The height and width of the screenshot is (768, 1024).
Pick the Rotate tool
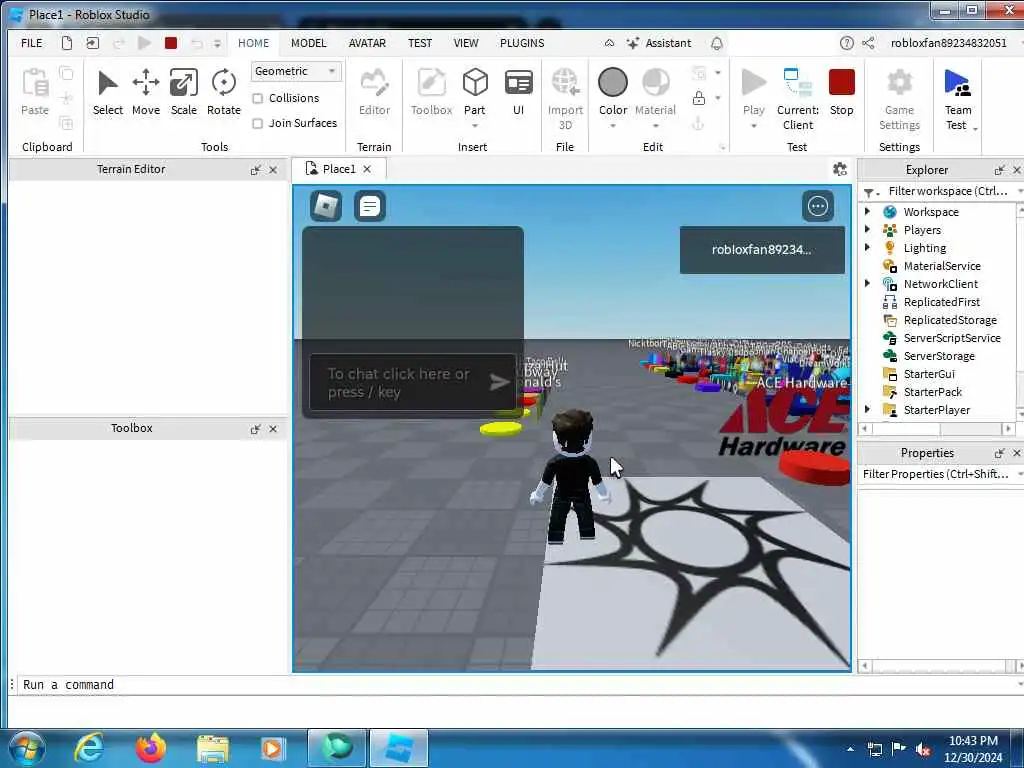tap(223, 93)
